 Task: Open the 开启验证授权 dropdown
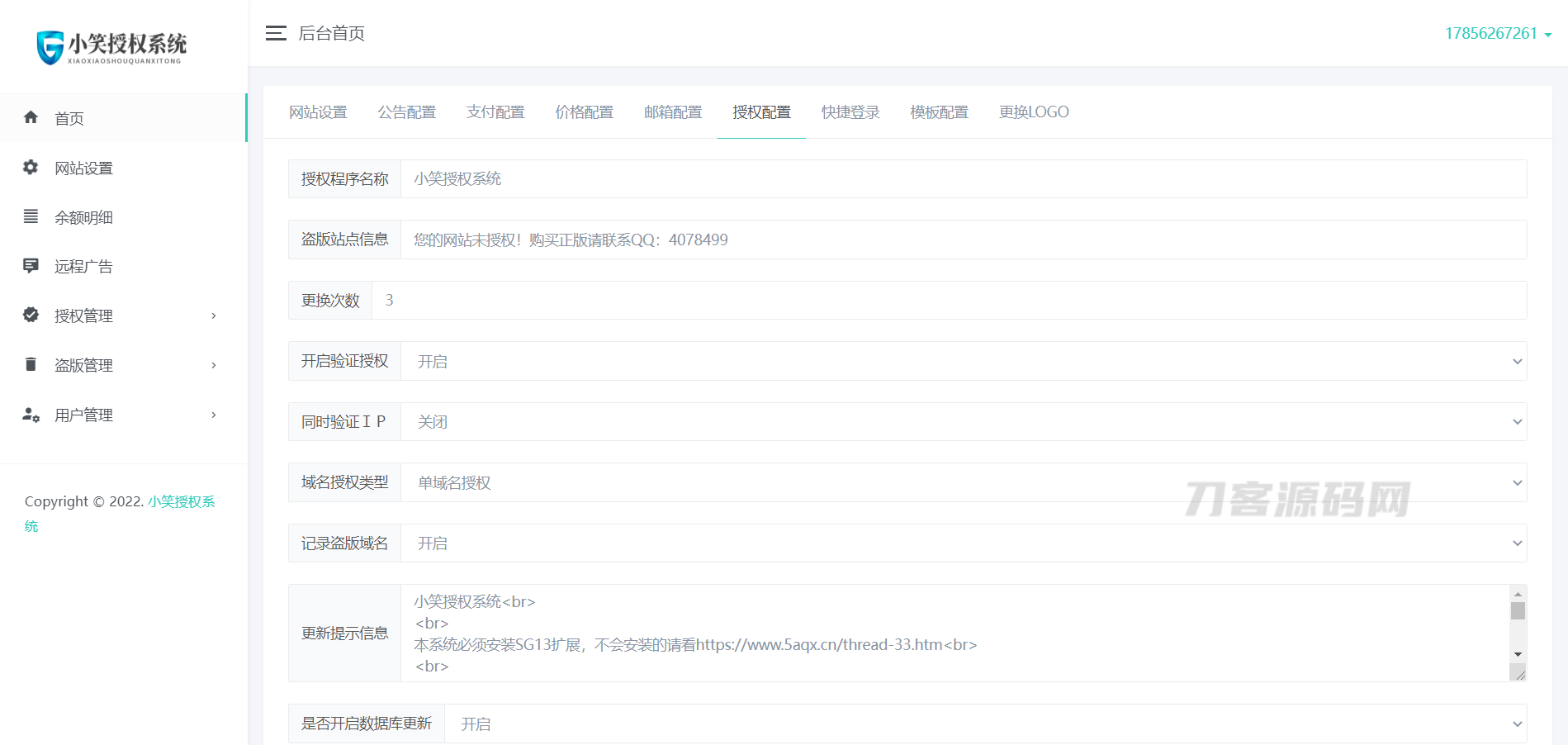(963, 361)
